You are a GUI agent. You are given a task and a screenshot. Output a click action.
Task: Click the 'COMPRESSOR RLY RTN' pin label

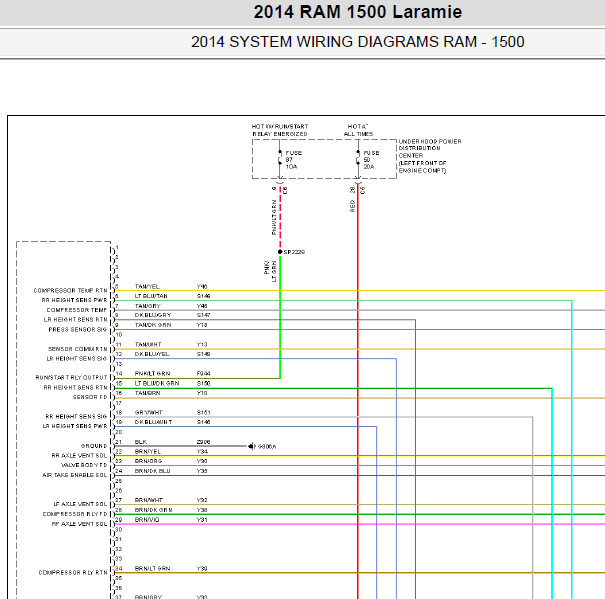tap(73, 572)
